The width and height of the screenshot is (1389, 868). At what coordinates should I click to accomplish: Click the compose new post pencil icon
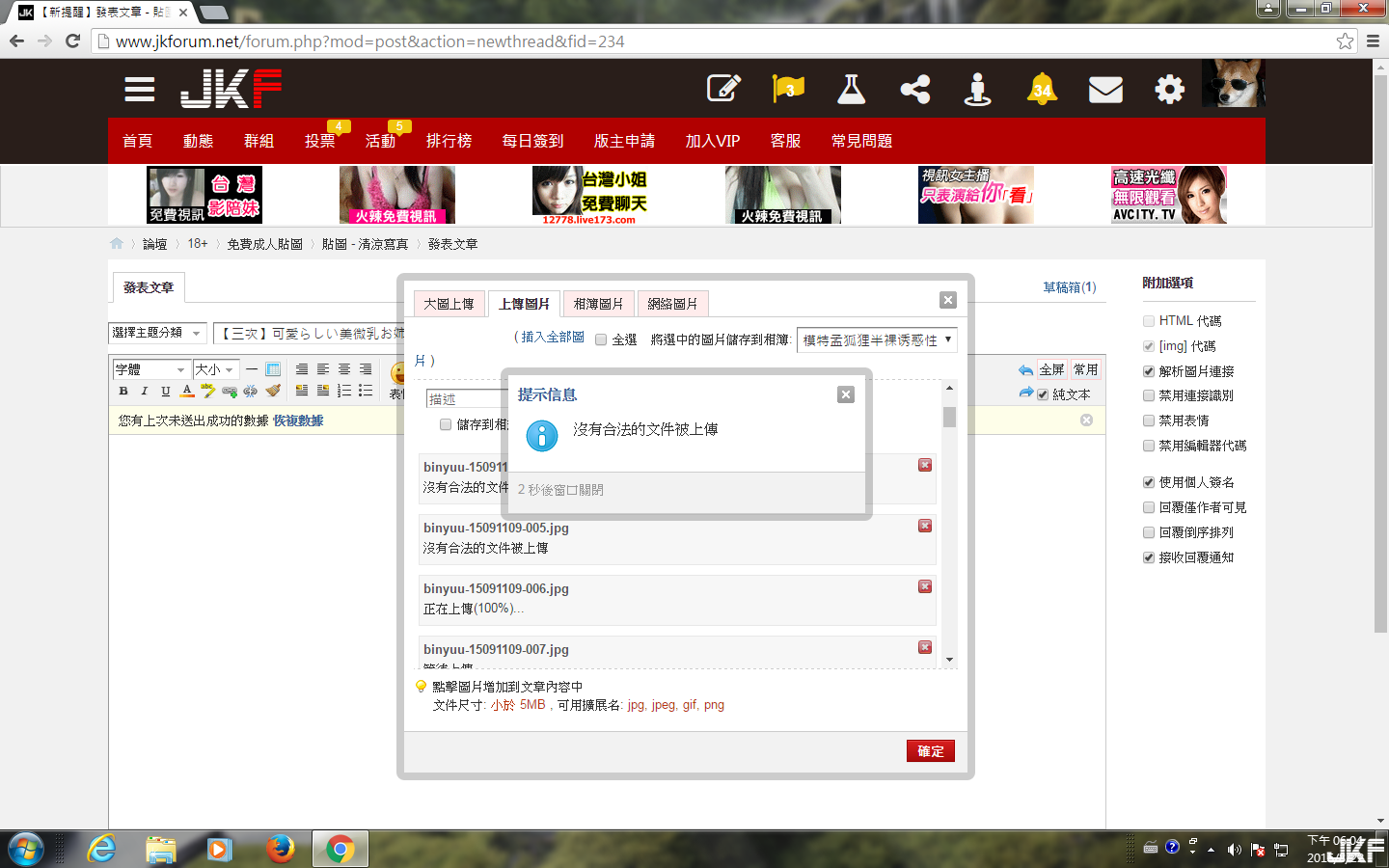pos(723,89)
